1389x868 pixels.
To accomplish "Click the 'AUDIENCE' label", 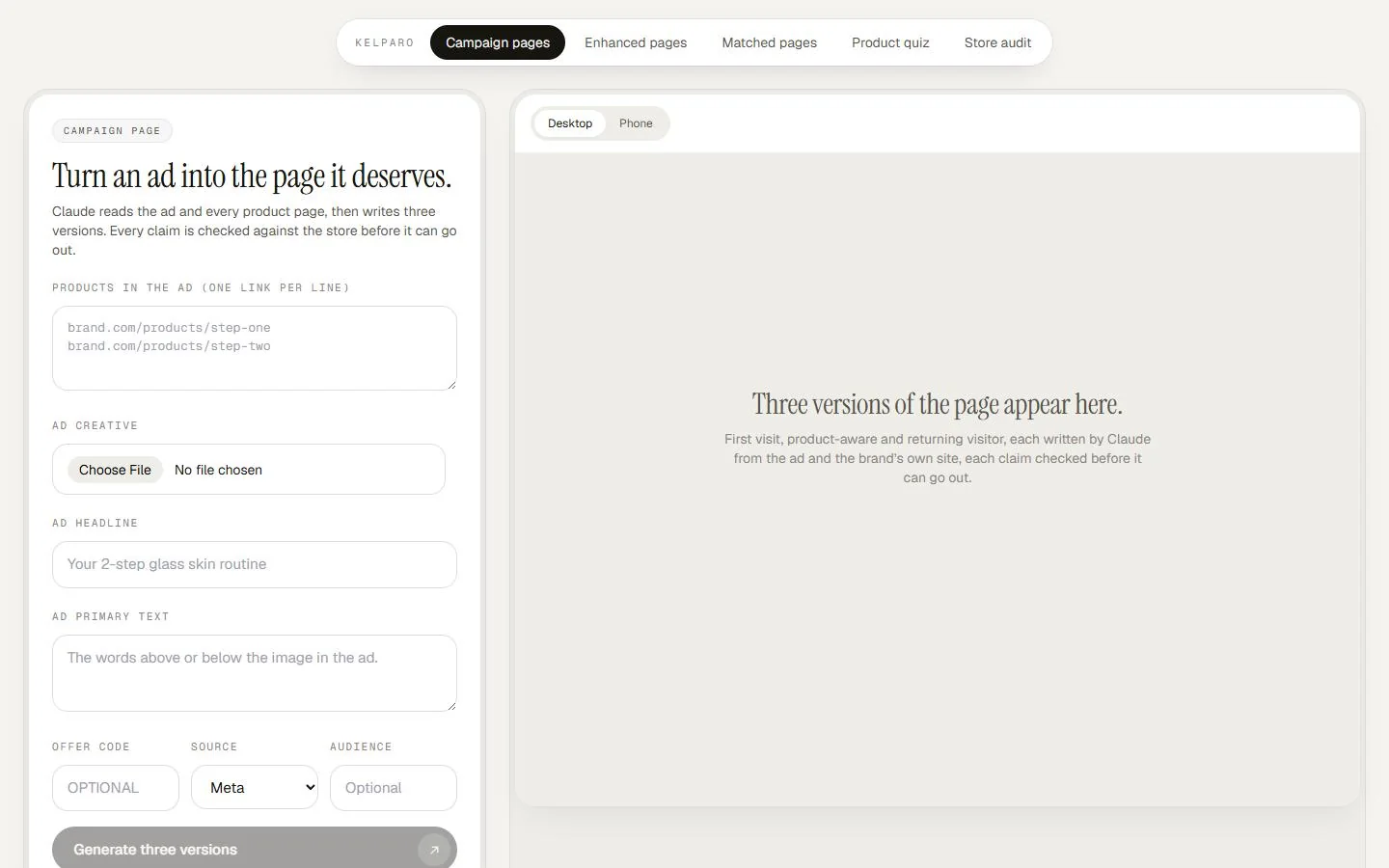I will (361, 746).
